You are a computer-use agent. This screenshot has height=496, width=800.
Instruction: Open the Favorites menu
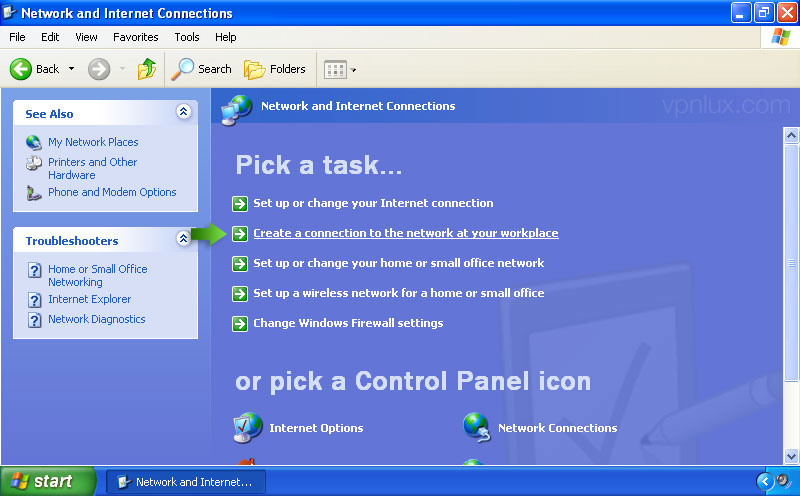click(x=136, y=37)
